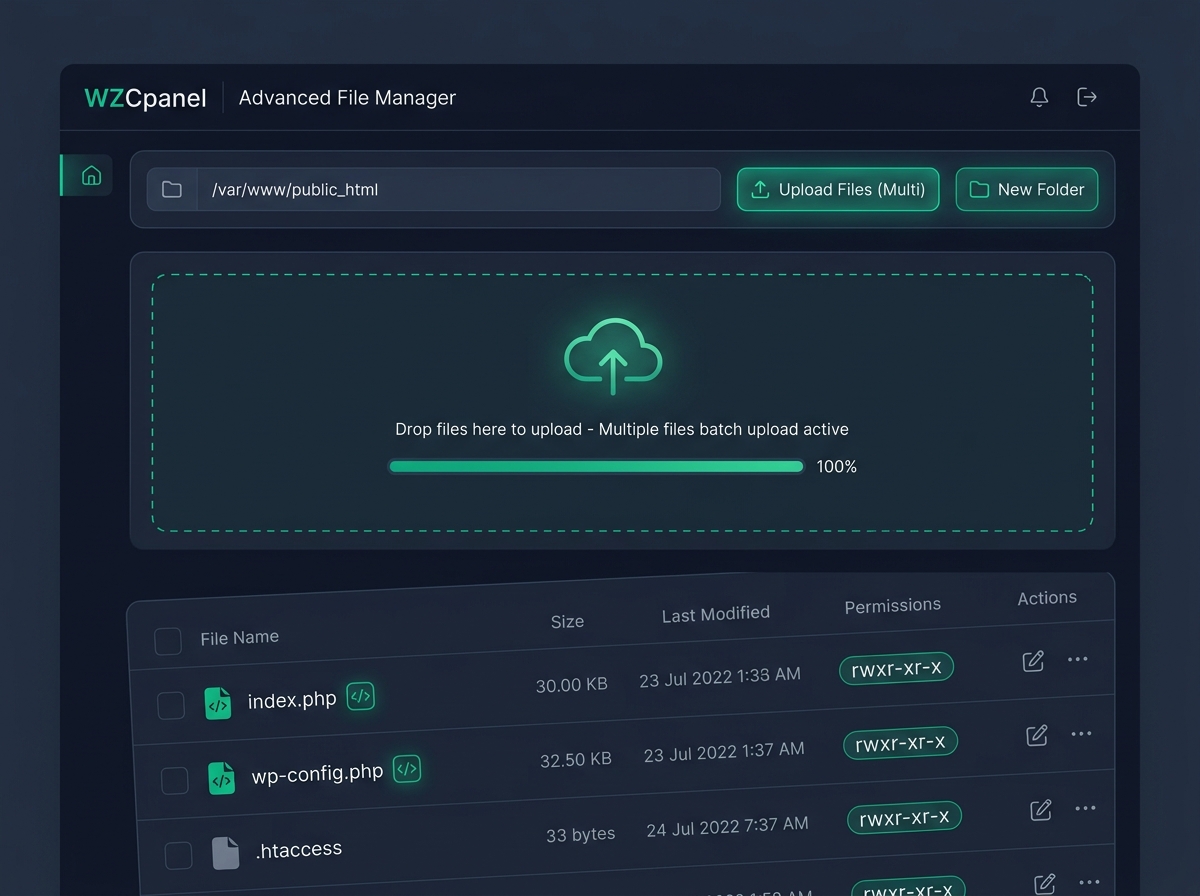Open the wp-config.php file name

[317, 774]
